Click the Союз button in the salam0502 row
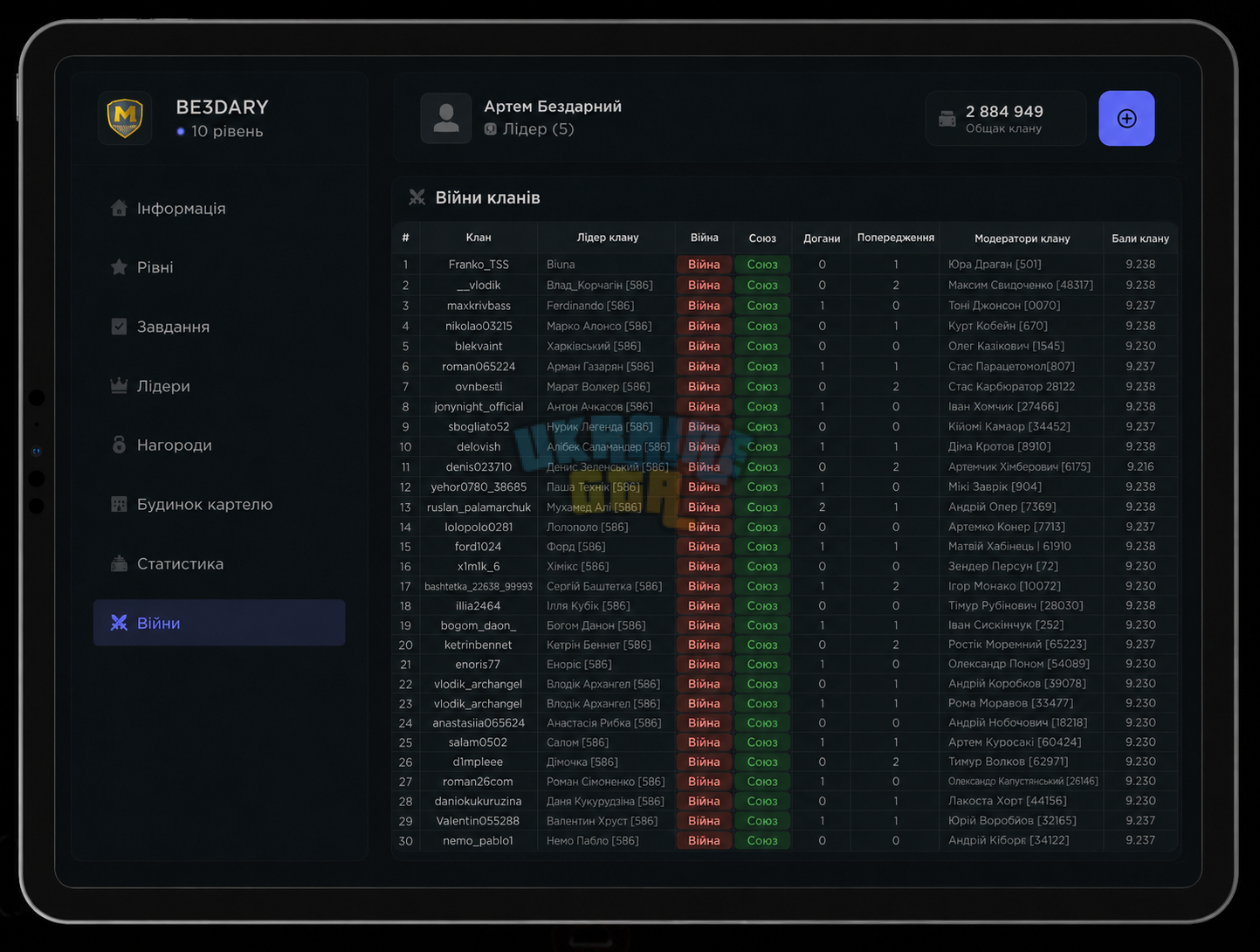The image size is (1260, 952). coord(762,742)
